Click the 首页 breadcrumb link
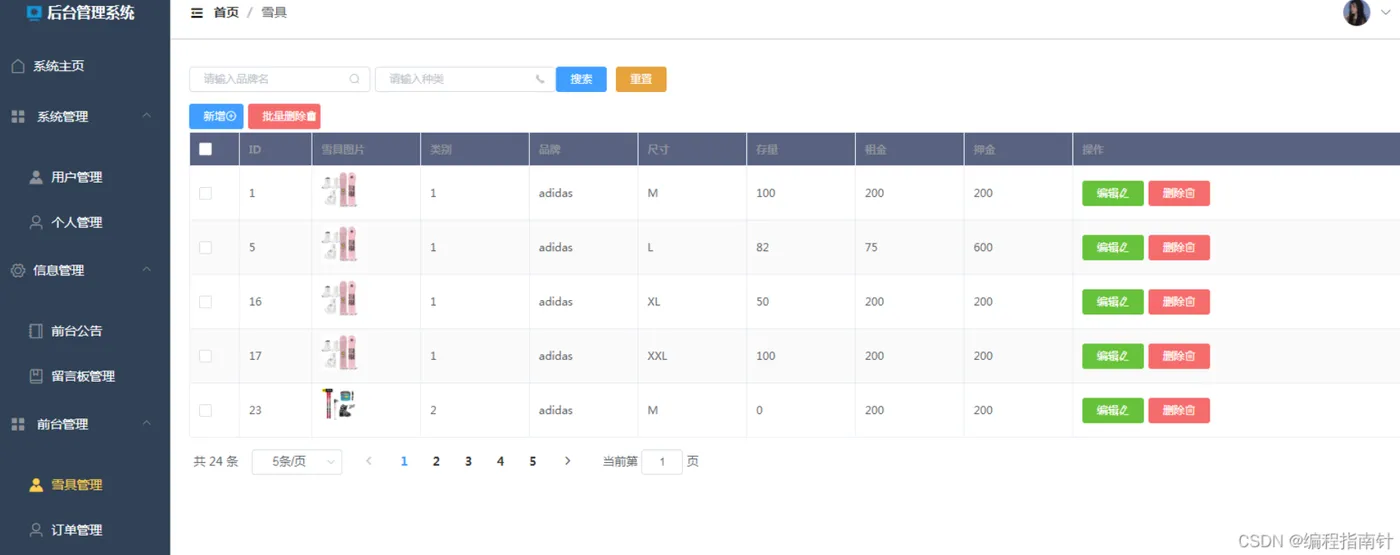 (x=226, y=13)
